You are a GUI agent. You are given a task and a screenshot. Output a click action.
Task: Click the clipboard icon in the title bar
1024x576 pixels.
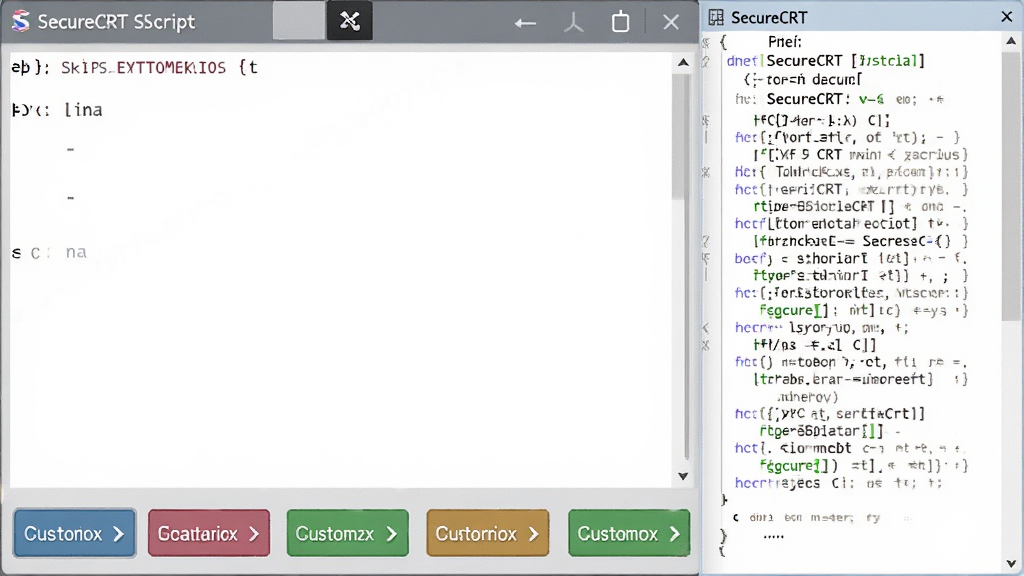[x=620, y=22]
